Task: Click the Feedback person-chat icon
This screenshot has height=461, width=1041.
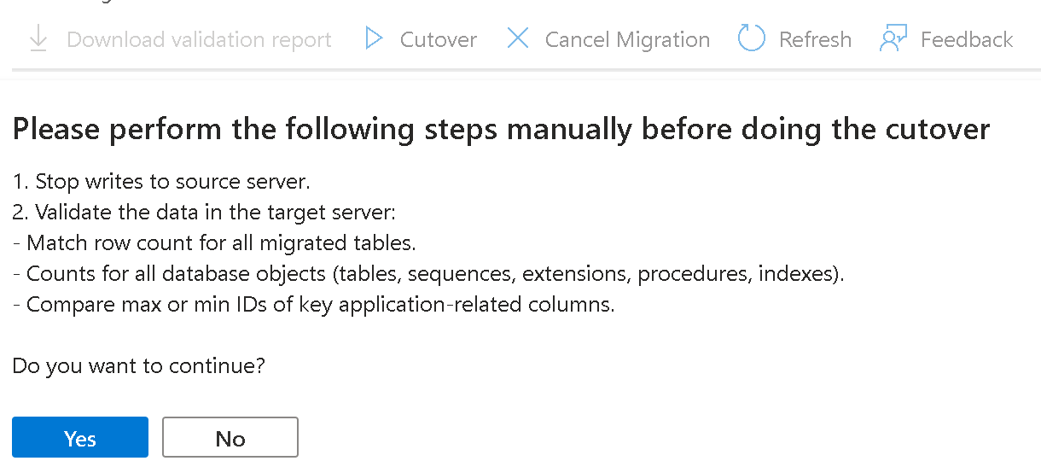Action: (x=893, y=39)
